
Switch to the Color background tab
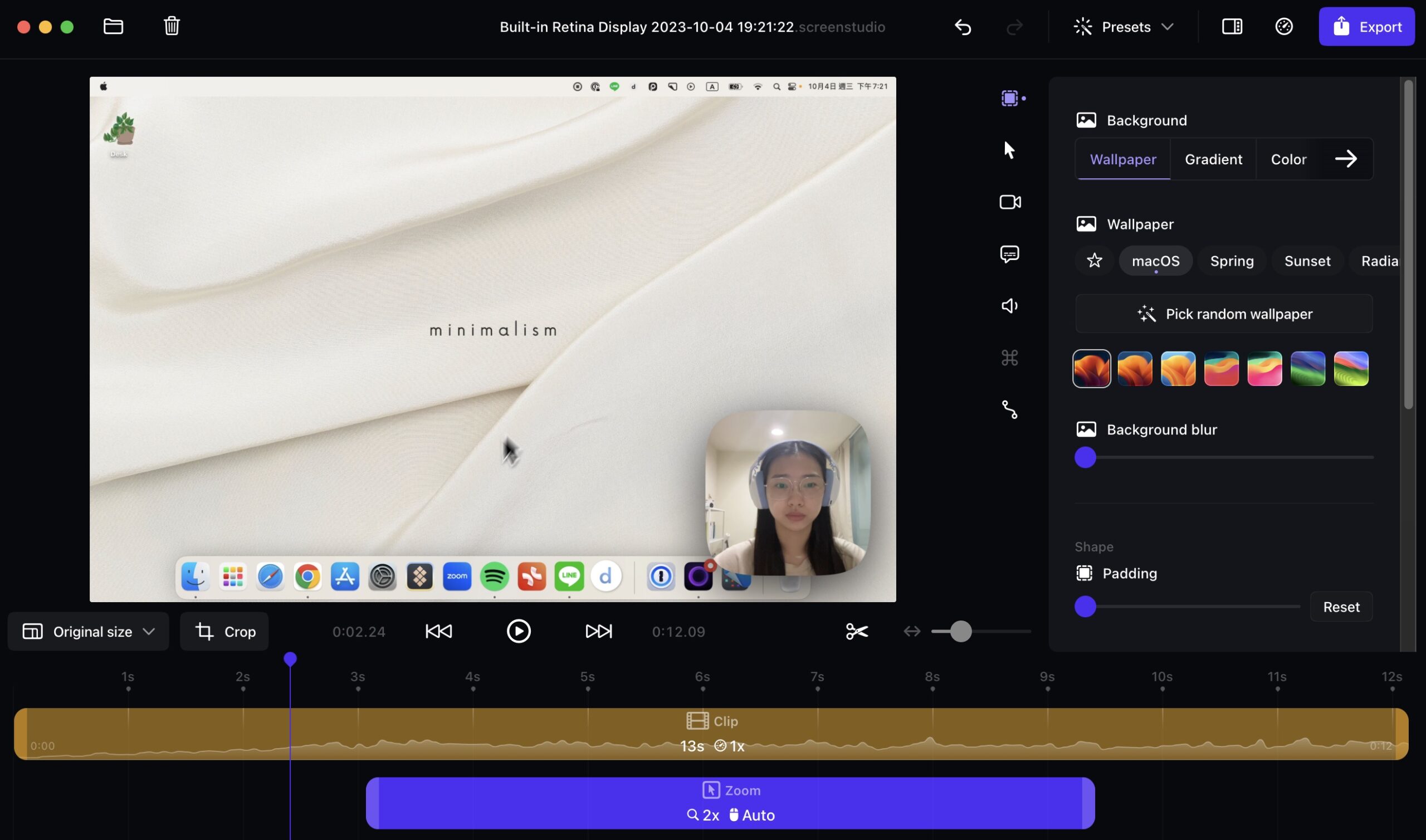coord(1288,159)
